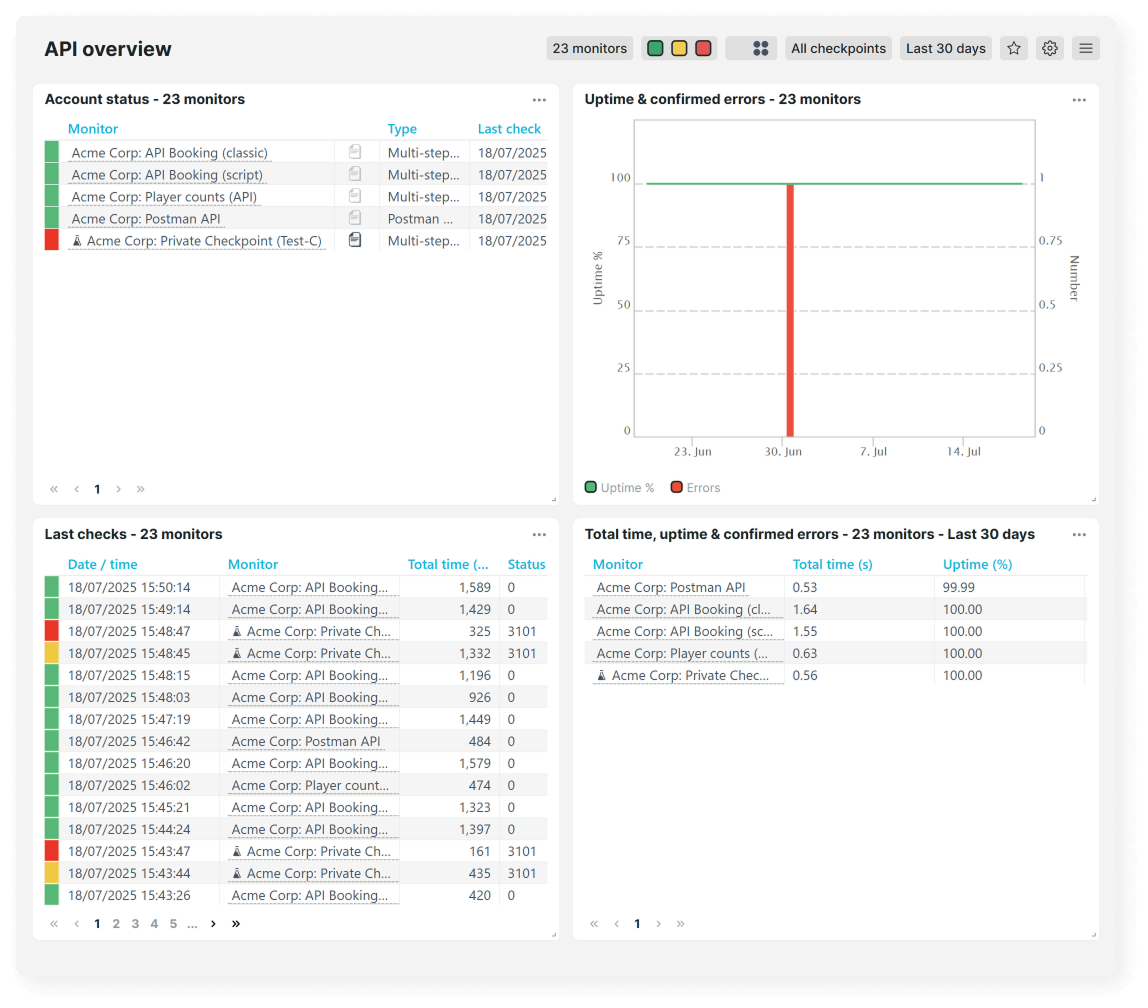Open the Acme Corp: Postman API monitor link
The height and width of the screenshot is (1008, 1148).
(145, 218)
